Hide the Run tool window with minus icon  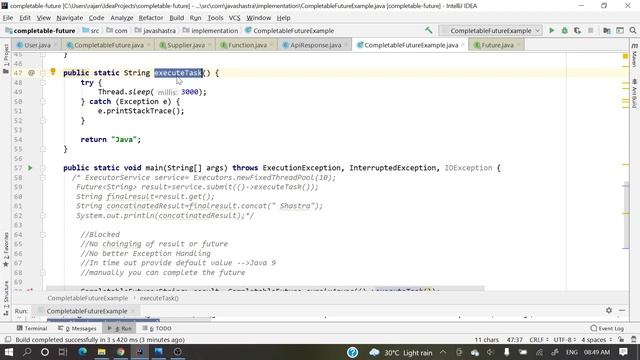[622, 310]
